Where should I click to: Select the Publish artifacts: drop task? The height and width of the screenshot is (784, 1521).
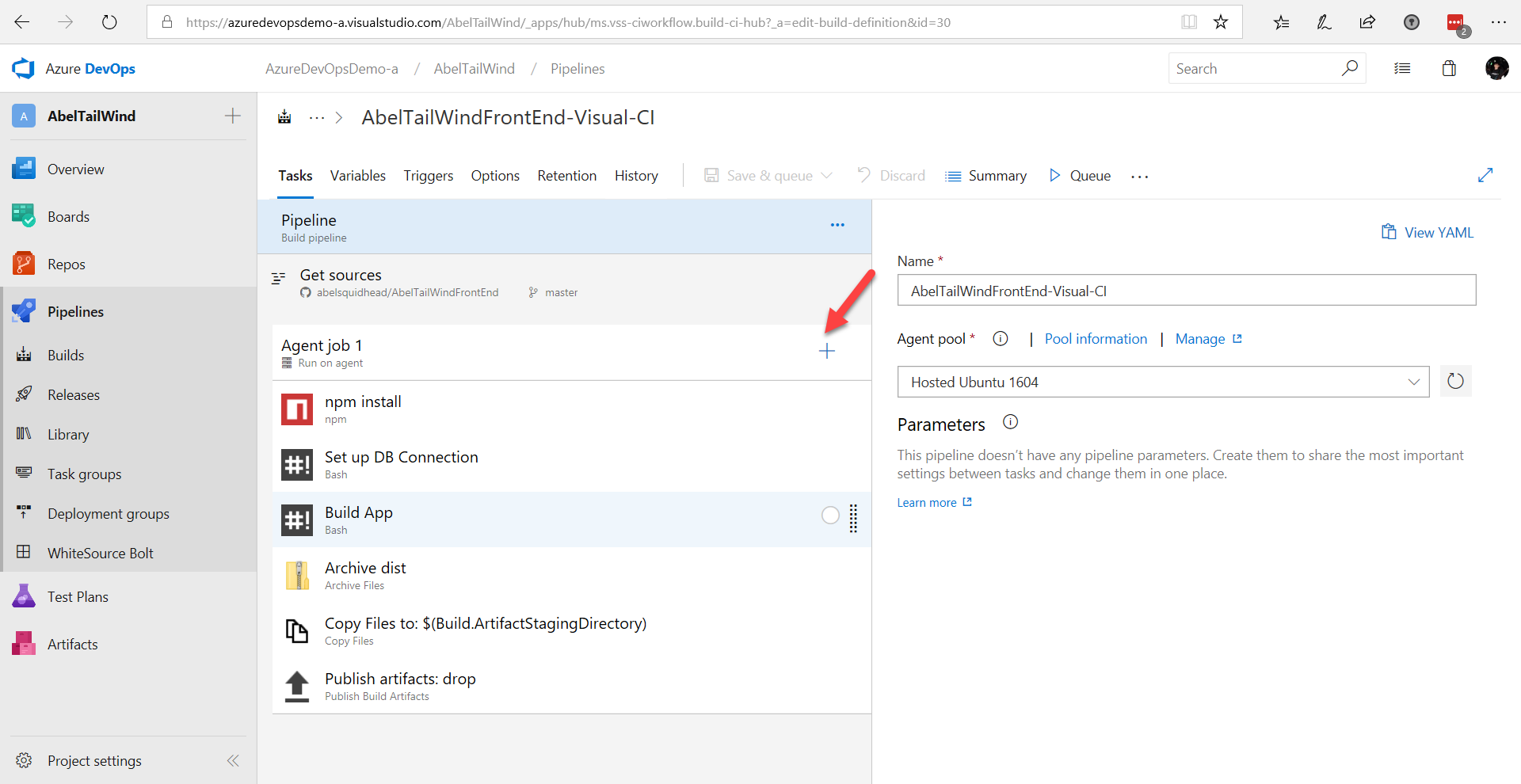572,686
